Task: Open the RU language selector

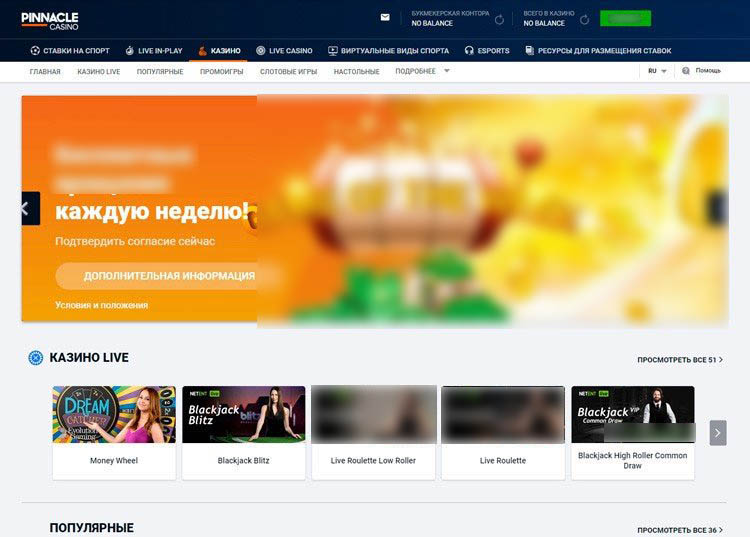Action: (x=657, y=71)
